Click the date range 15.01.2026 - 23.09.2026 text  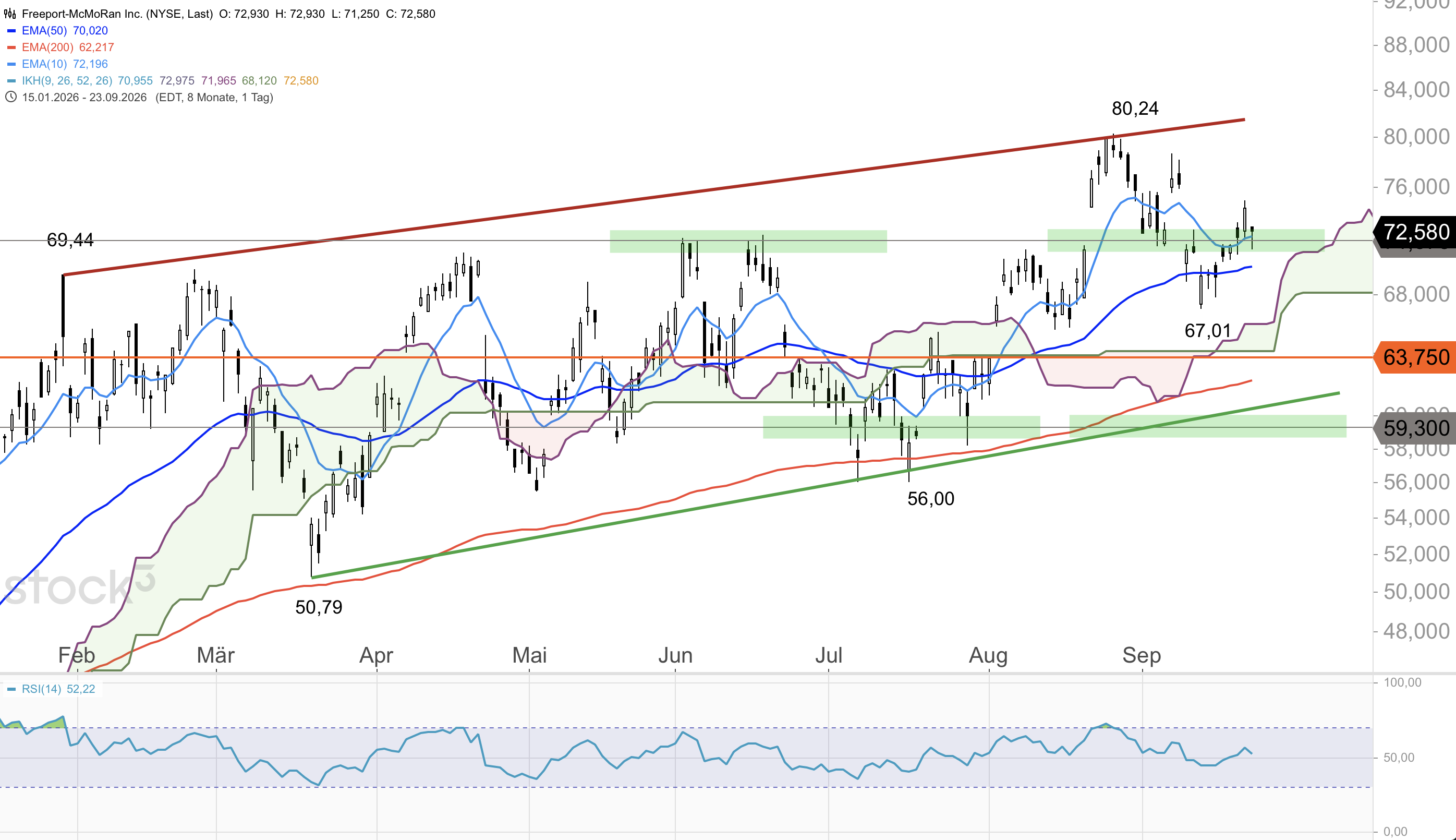pos(85,98)
